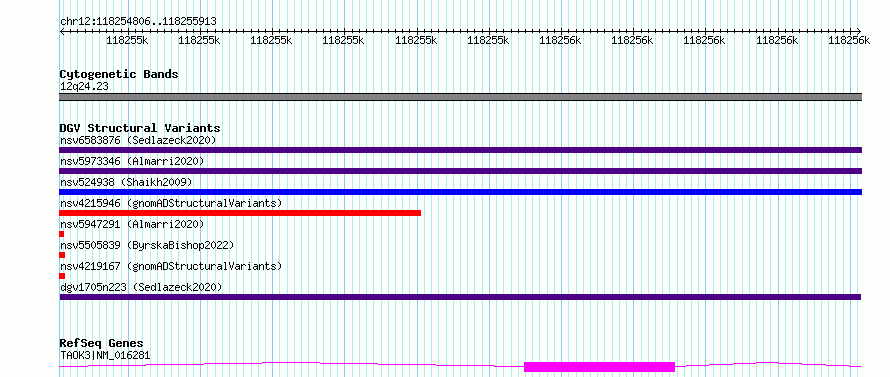Select the purple nsv5973346 variant bar
Viewport: 890px width, 377px height.
pos(460,171)
